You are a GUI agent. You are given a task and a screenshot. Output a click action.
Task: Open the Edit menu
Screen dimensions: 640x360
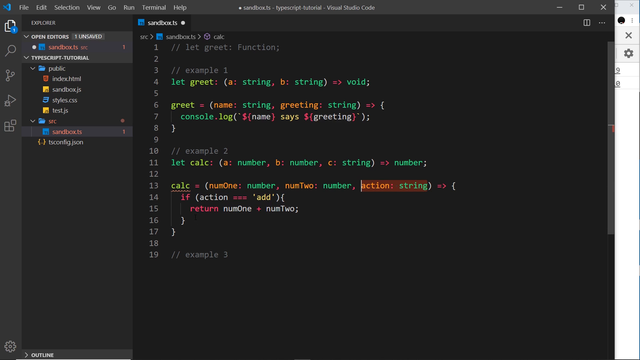[x=41, y=7]
